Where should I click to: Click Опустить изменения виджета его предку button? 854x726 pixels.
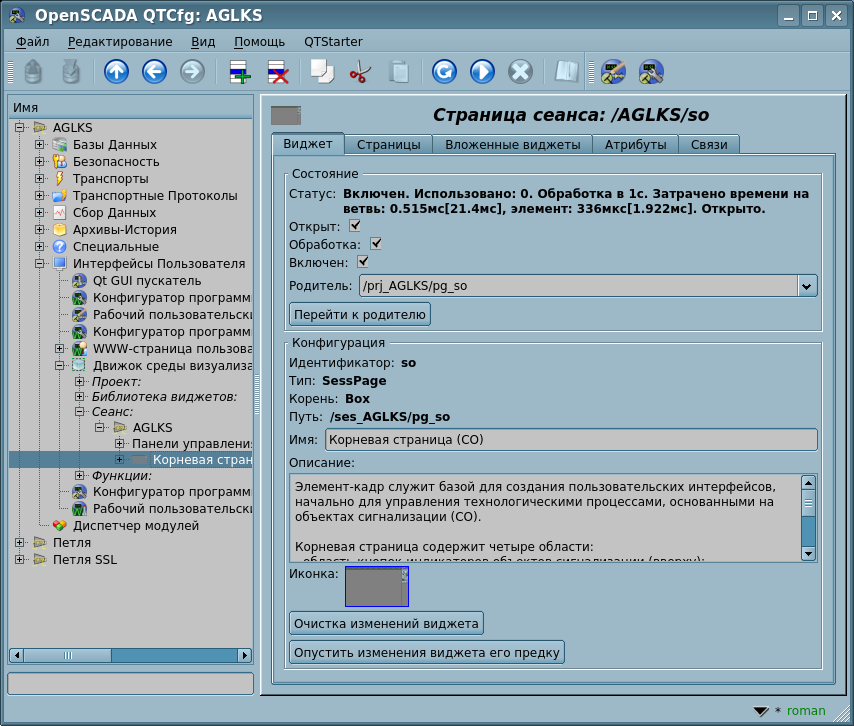click(427, 652)
